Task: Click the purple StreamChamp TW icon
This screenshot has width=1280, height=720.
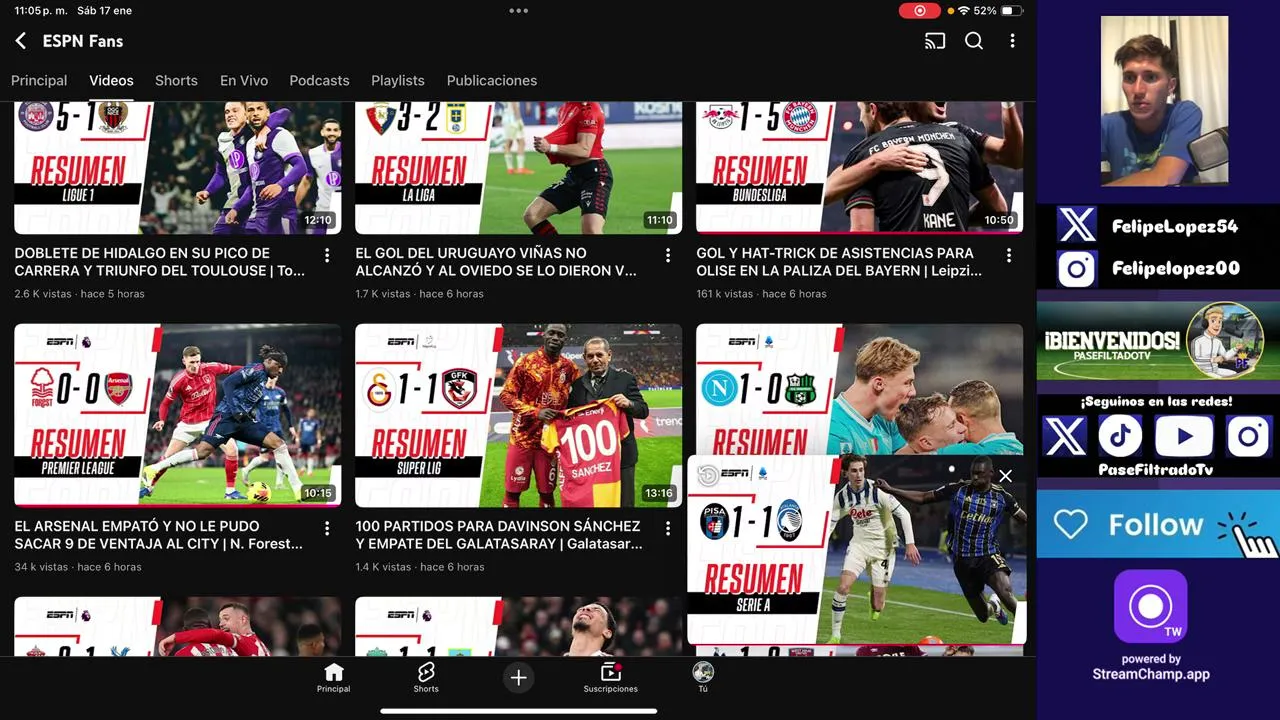Action: pos(1151,607)
